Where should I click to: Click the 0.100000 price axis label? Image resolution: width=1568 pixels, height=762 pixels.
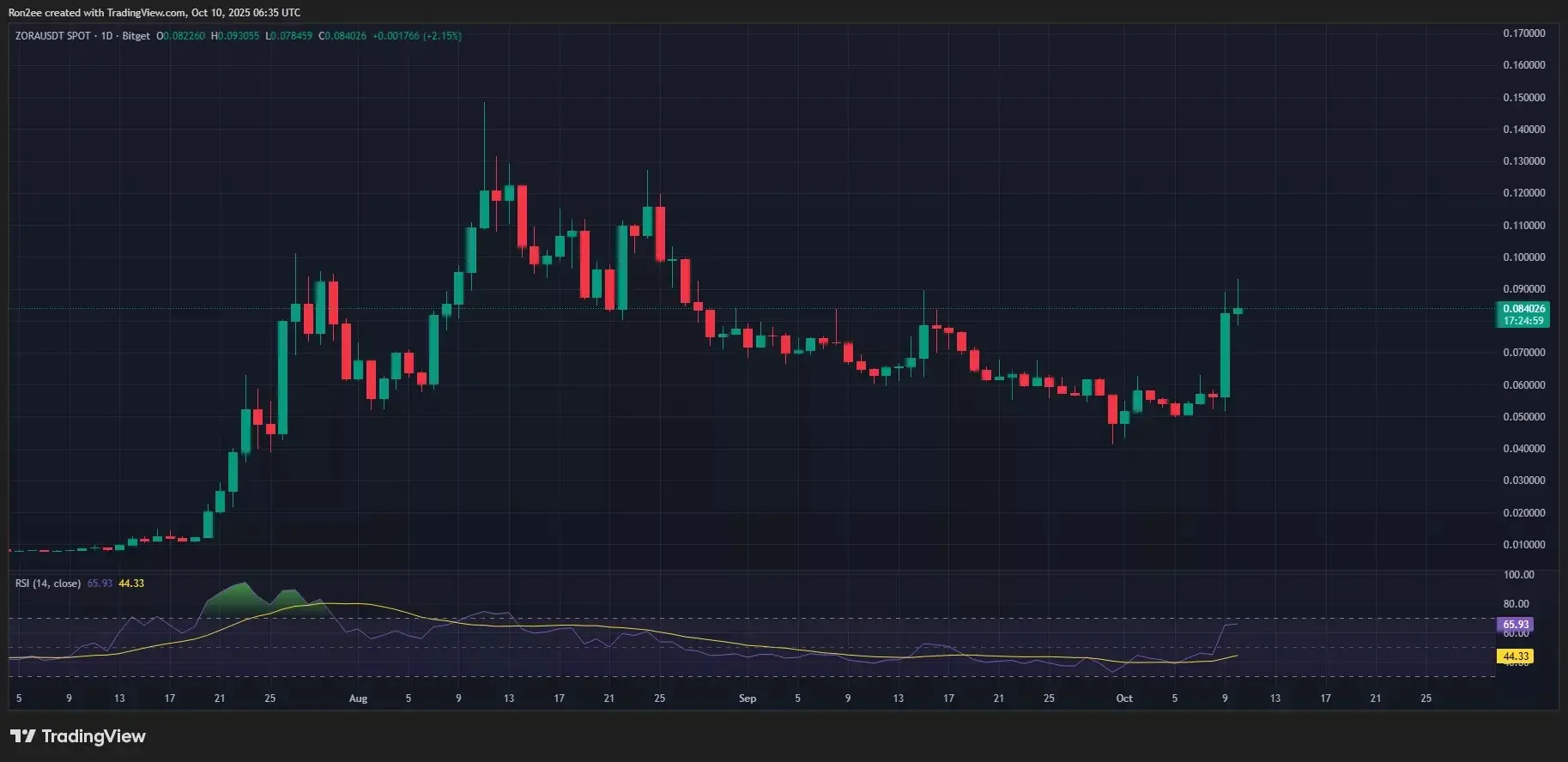click(x=1523, y=257)
